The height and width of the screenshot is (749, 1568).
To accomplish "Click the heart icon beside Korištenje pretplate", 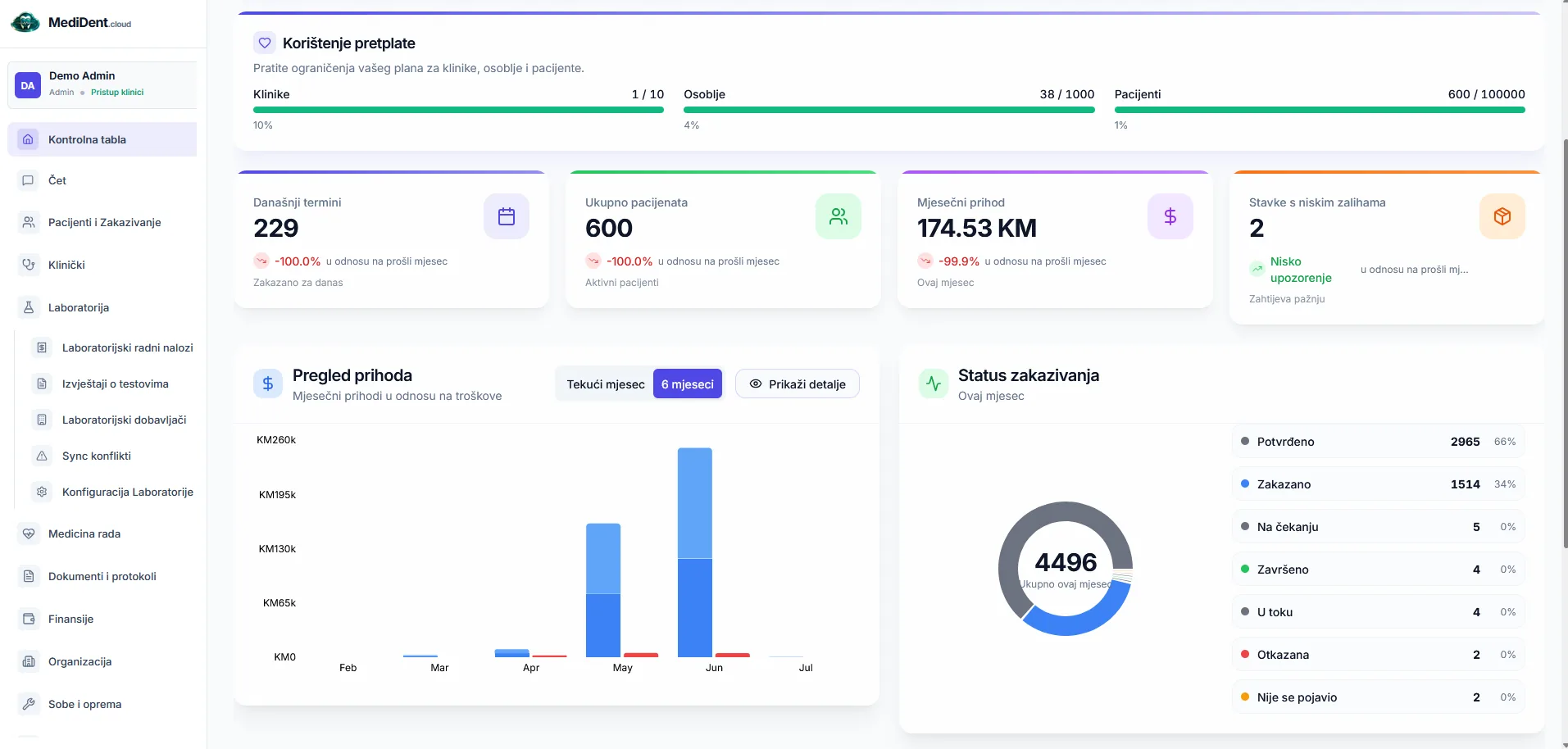I will (264, 43).
